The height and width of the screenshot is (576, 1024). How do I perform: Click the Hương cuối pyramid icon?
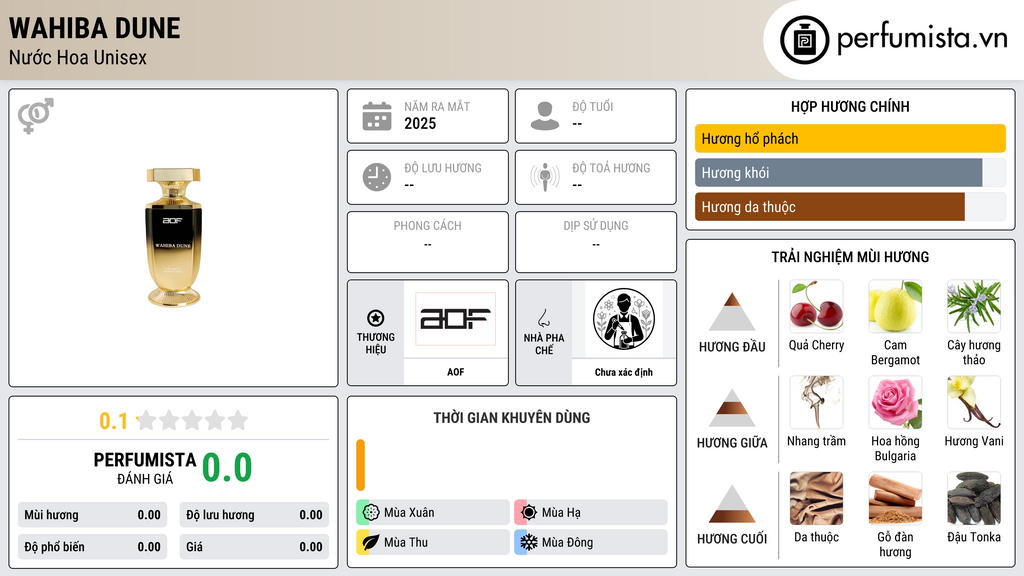(732, 504)
